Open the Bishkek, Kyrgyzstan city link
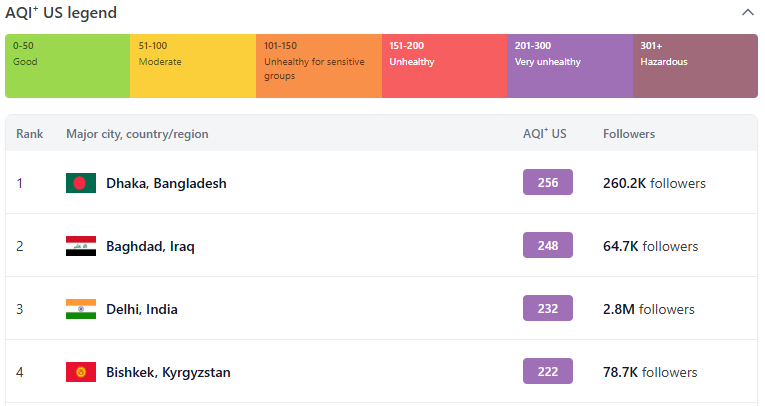 pos(168,372)
